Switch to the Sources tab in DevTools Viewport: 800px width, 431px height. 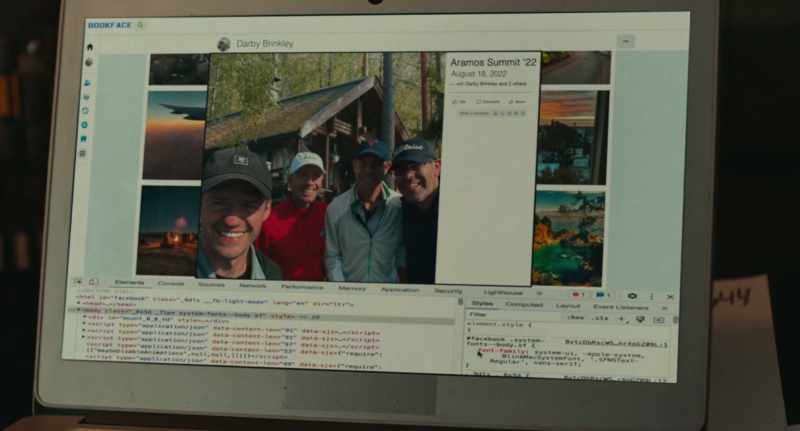click(x=211, y=285)
